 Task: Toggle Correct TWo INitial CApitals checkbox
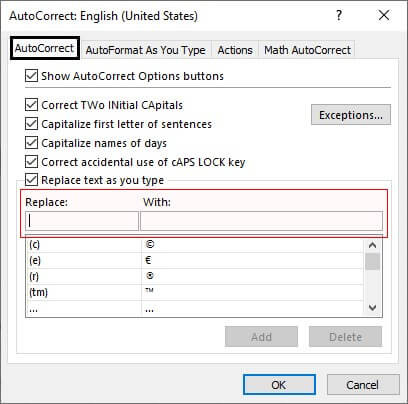point(31,105)
